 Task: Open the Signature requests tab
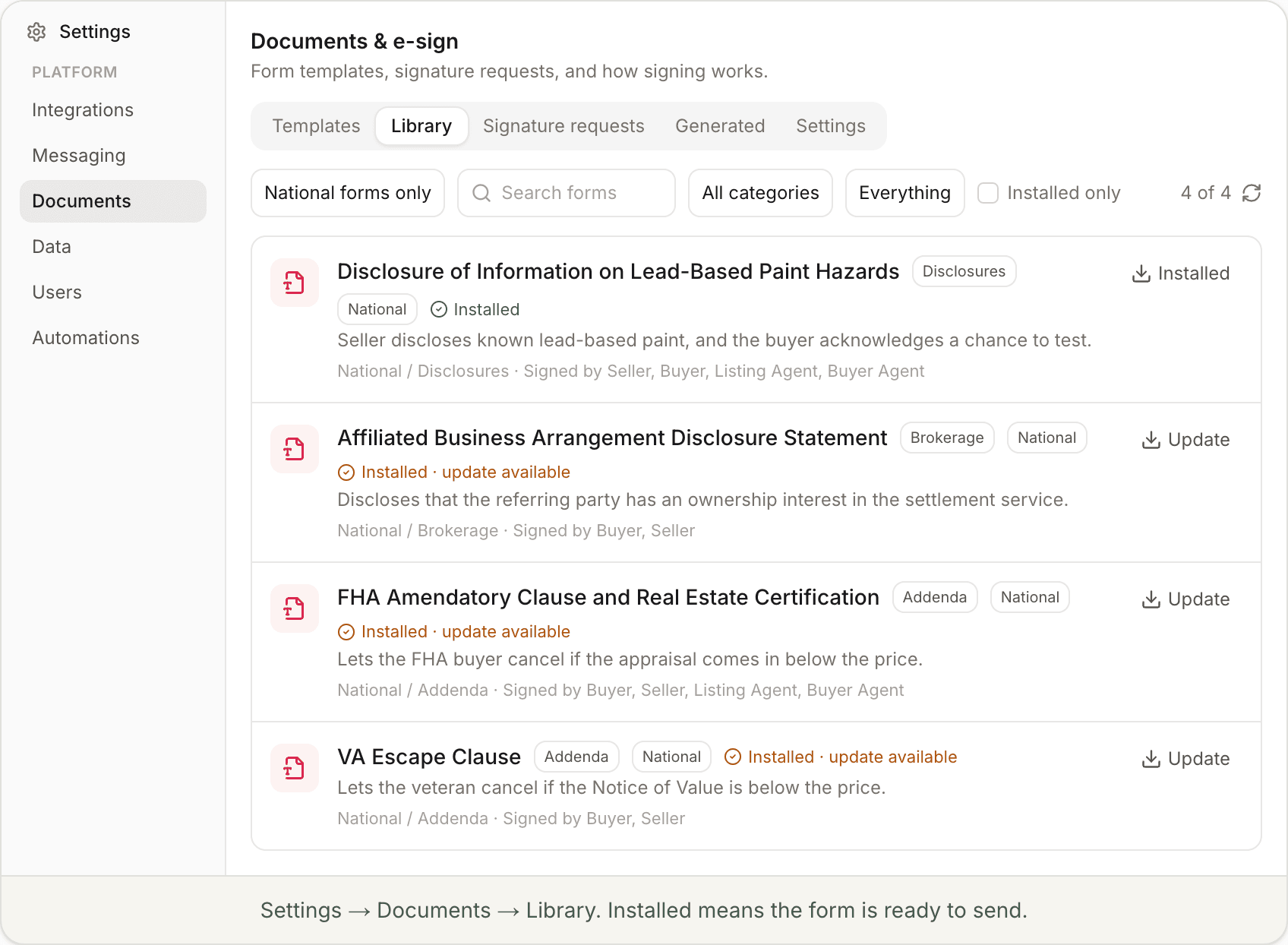point(563,126)
